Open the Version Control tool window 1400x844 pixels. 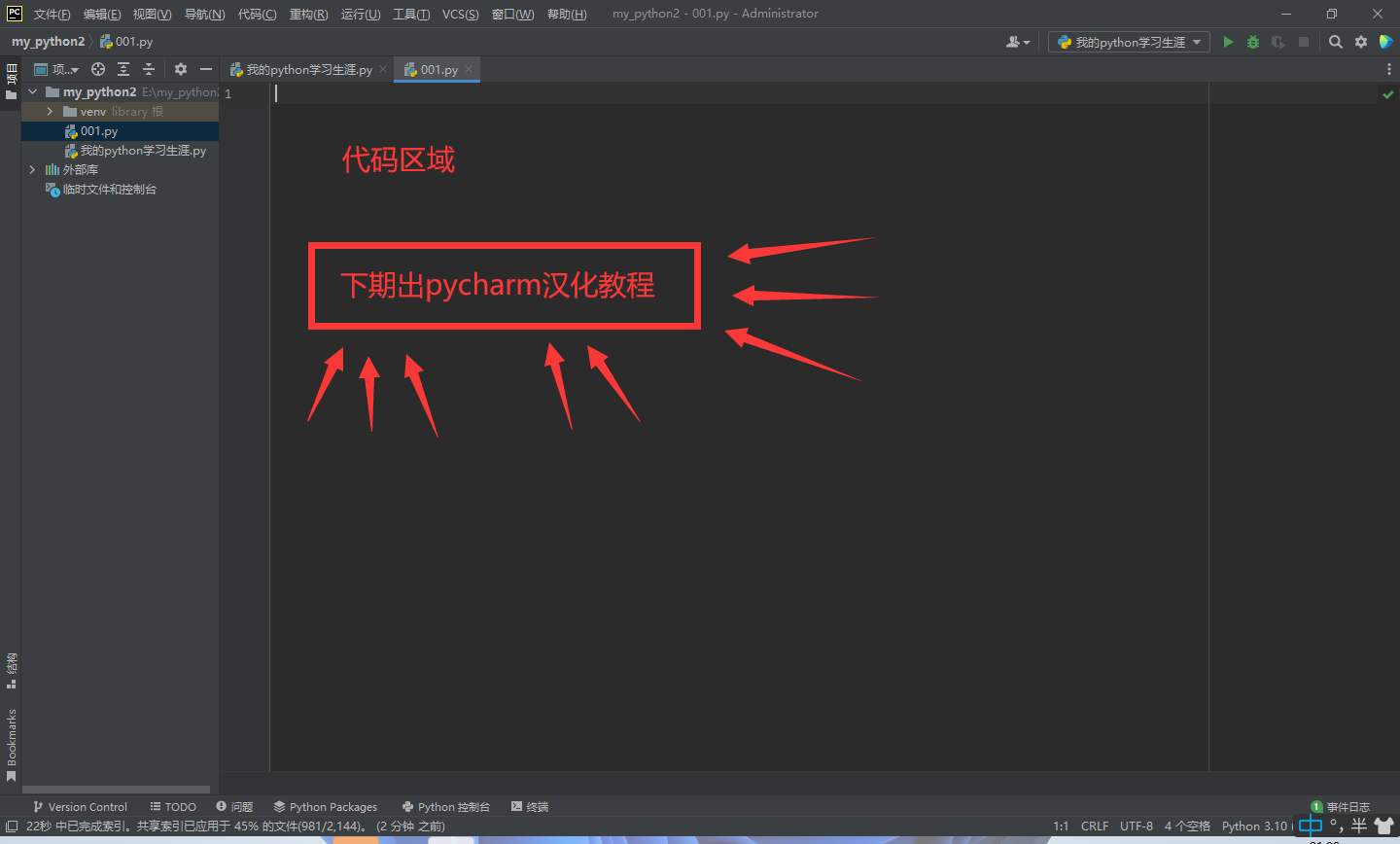(x=80, y=807)
